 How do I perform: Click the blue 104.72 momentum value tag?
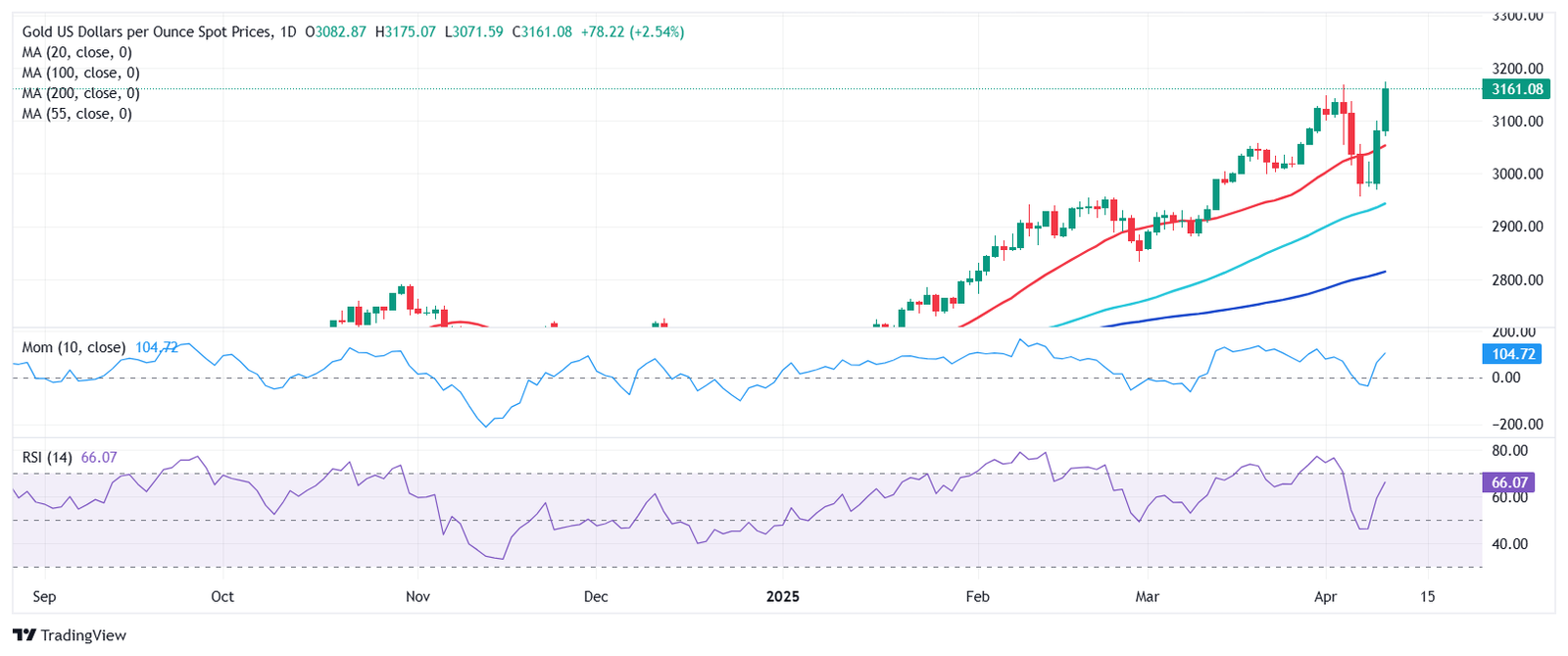1513,354
